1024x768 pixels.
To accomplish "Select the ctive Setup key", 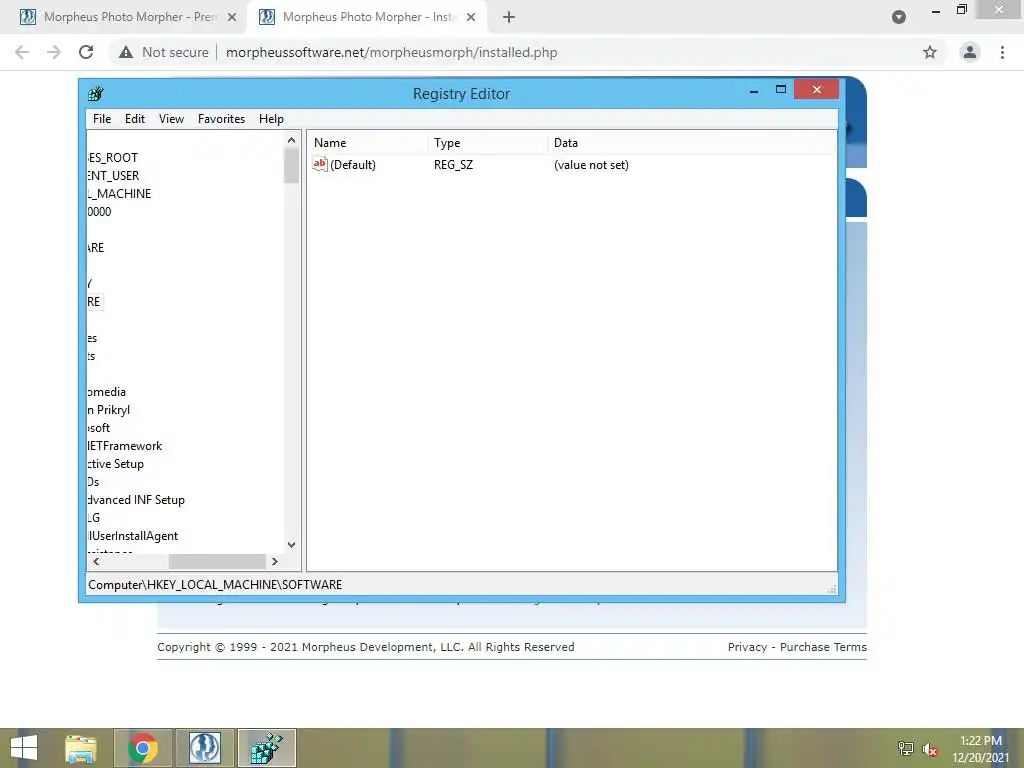I will [x=116, y=464].
